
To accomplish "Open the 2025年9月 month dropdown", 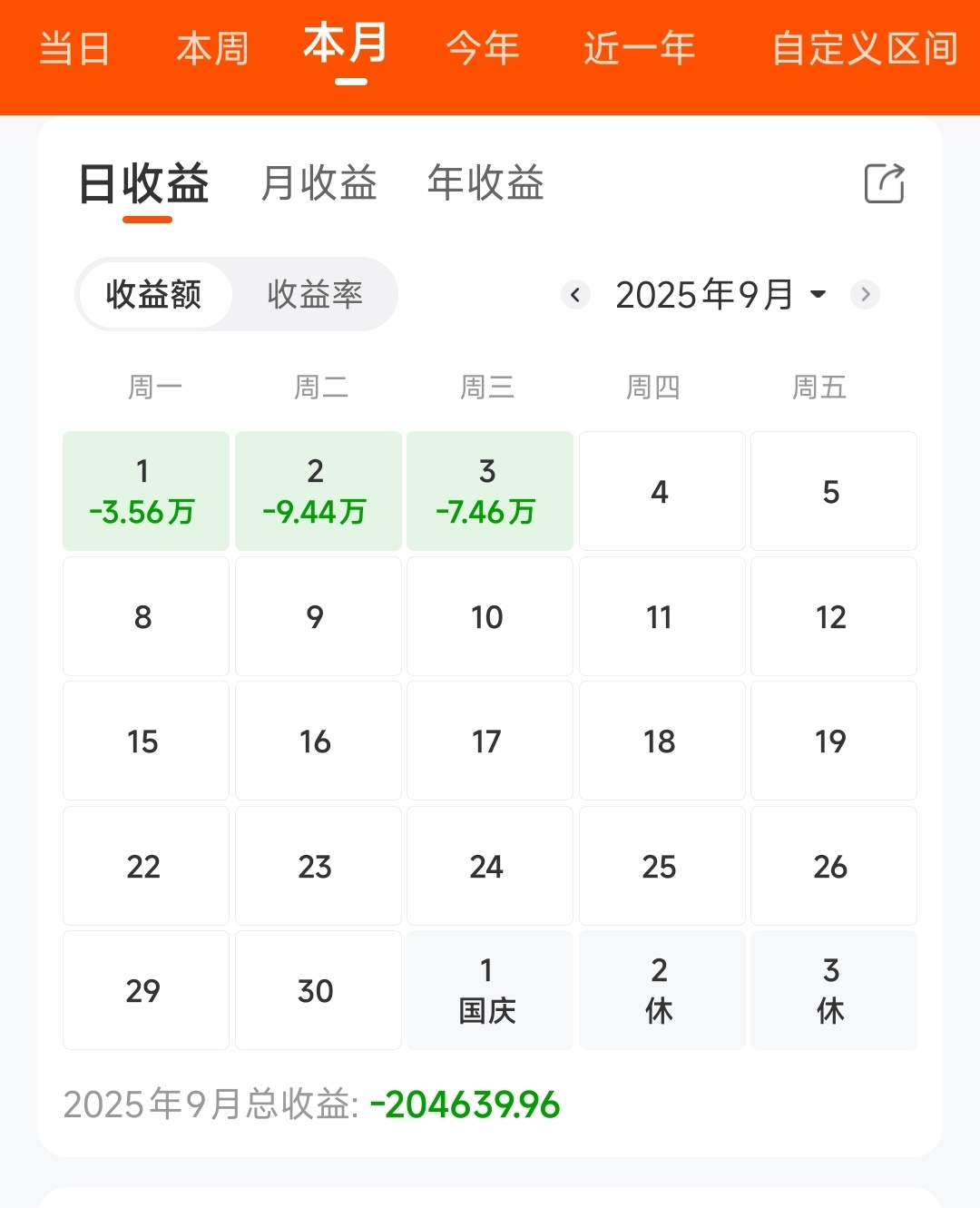I will [x=720, y=295].
